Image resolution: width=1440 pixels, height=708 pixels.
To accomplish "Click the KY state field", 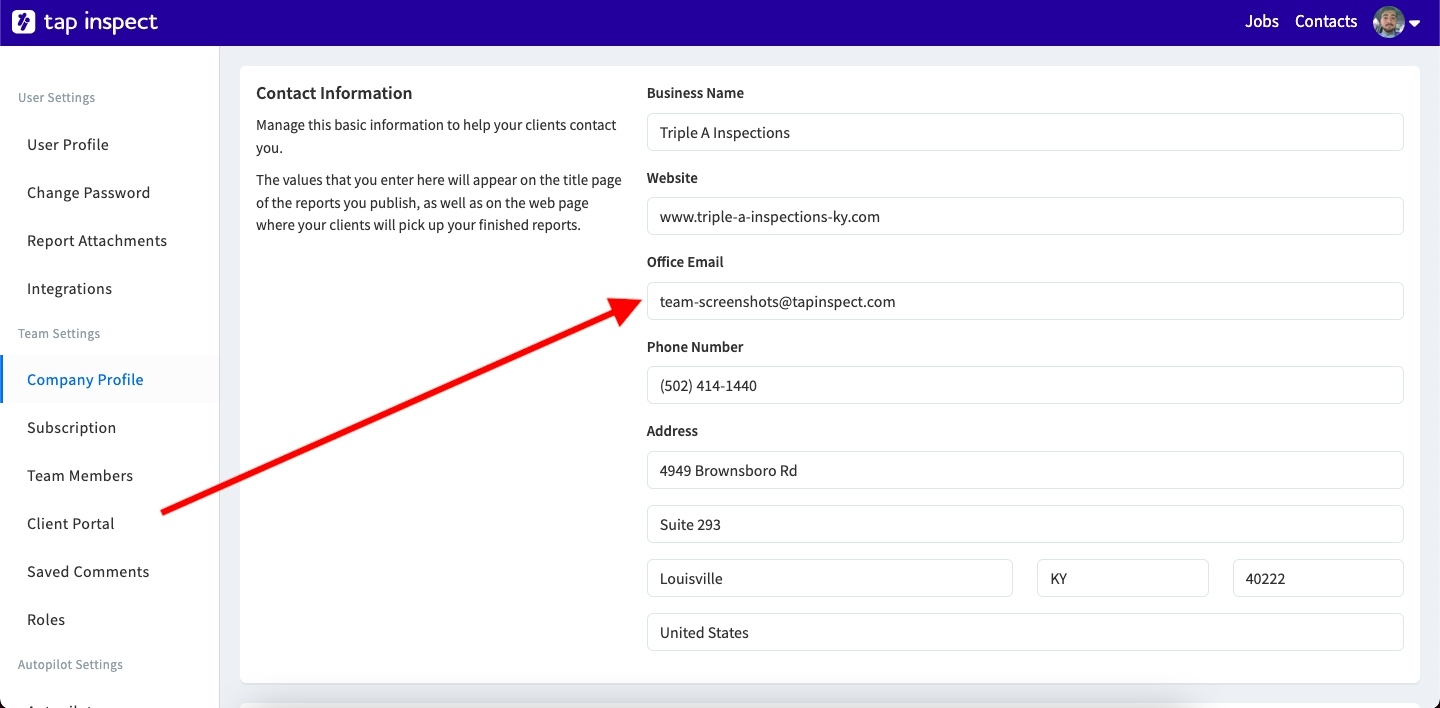I will [1123, 578].
